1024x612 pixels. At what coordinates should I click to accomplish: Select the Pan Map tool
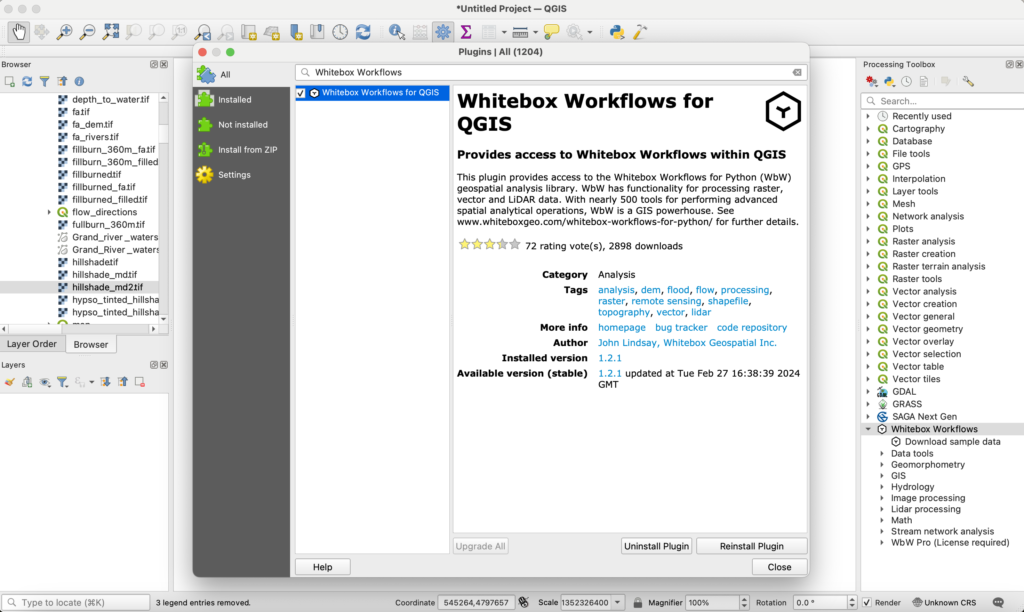point(18,31)
